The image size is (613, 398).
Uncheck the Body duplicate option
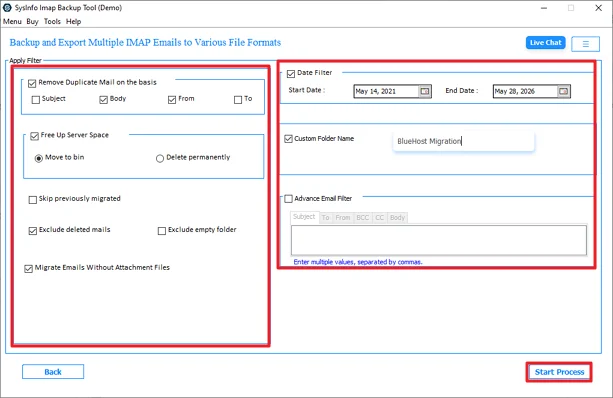(103, 100)
